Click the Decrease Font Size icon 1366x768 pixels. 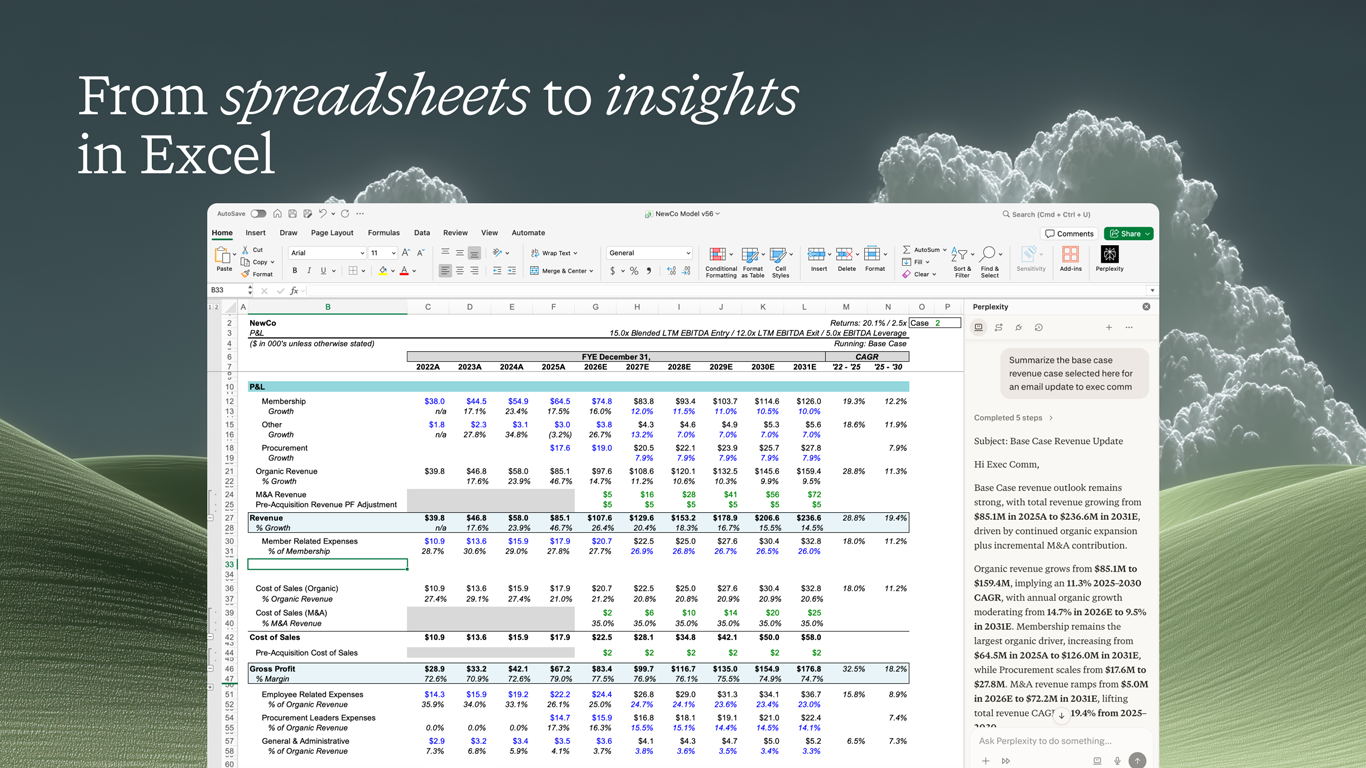click(x=420, y=253)
